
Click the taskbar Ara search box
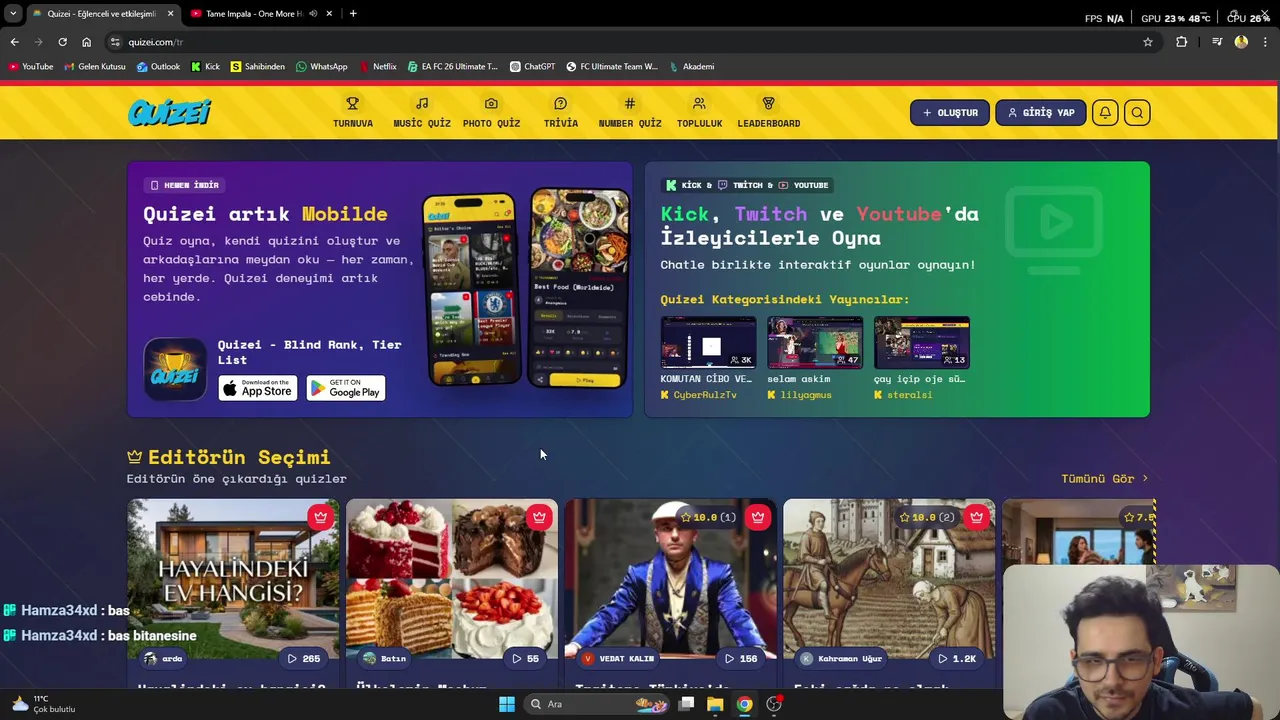598,704
